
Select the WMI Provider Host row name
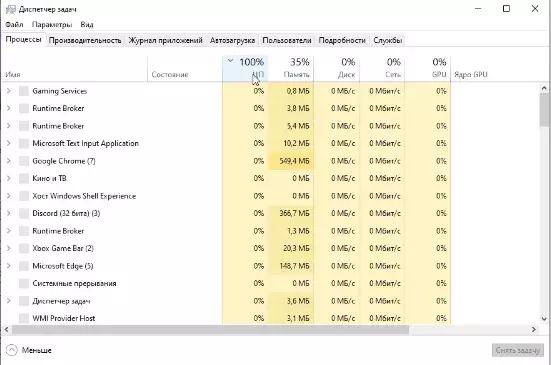(x=64, y=318)
